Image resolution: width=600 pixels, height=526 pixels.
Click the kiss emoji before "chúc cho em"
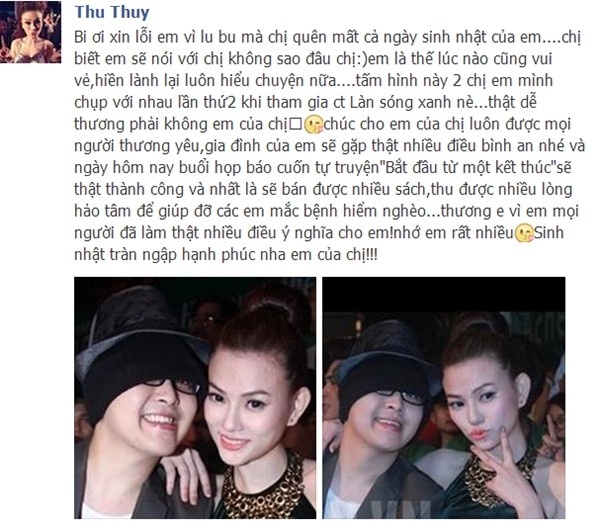tap(313, 124)
